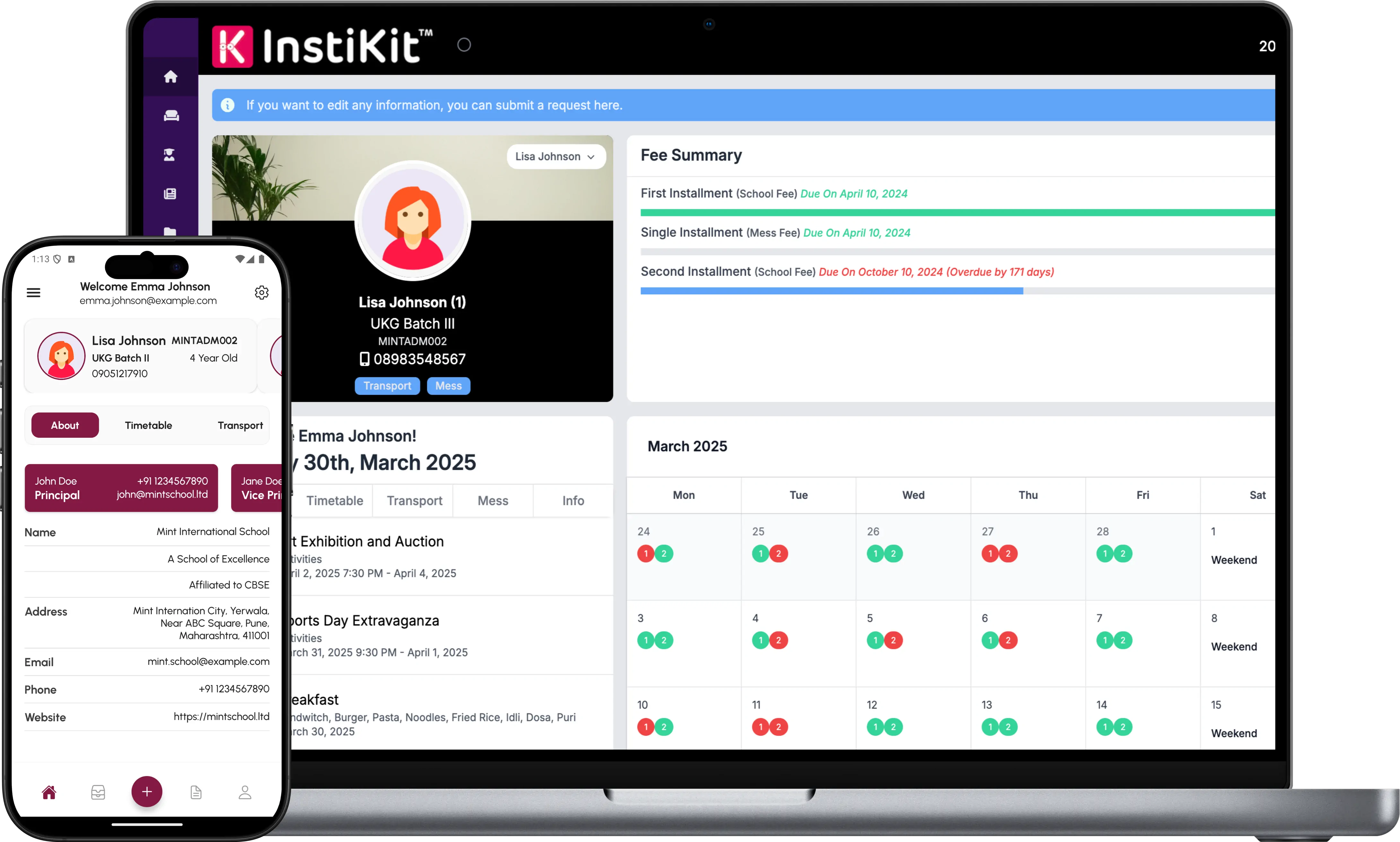Screen dimensions: 1400x842
Task: Click red marker 1 on March 24
Action: (646, 554)
